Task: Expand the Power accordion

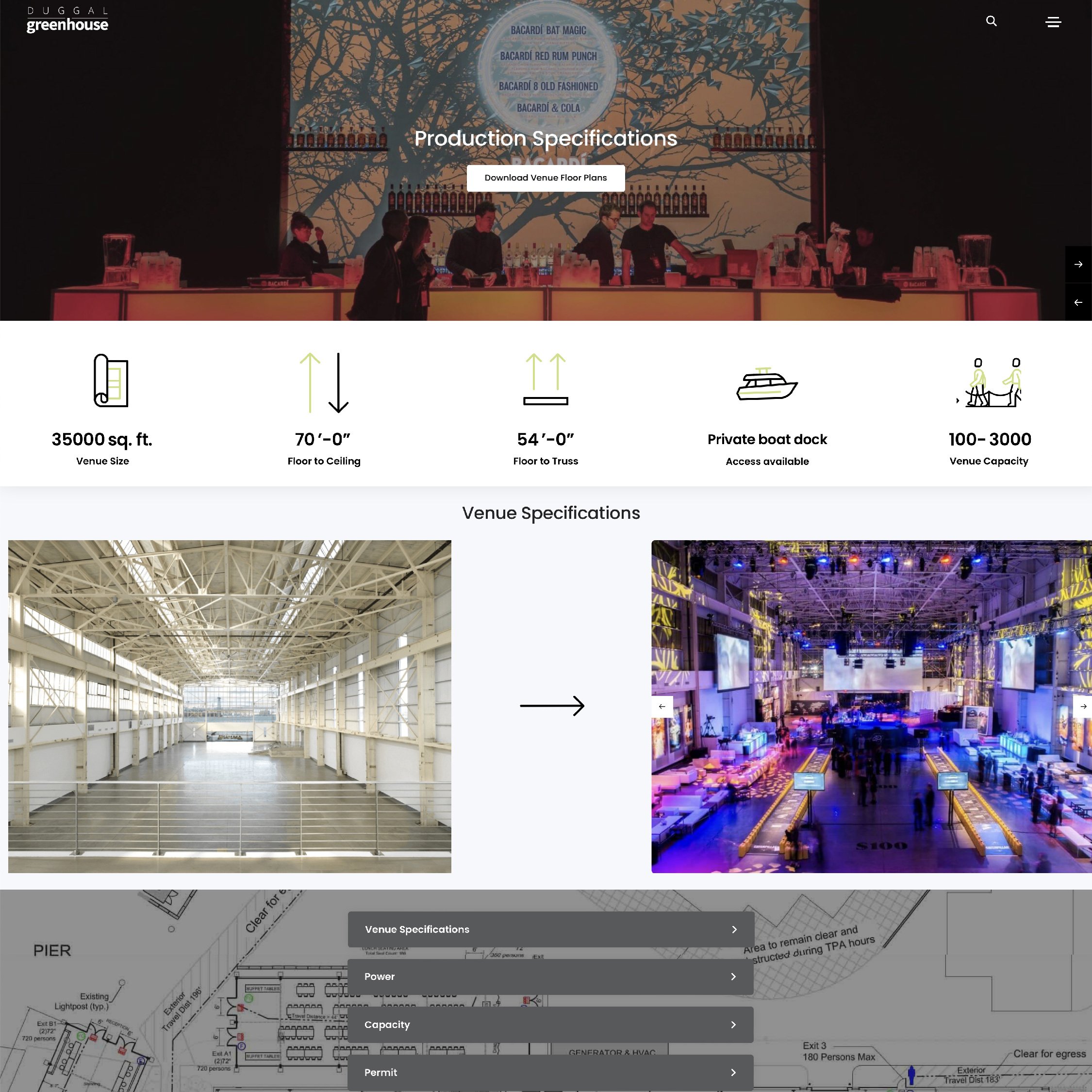Action: click(551, 976)
